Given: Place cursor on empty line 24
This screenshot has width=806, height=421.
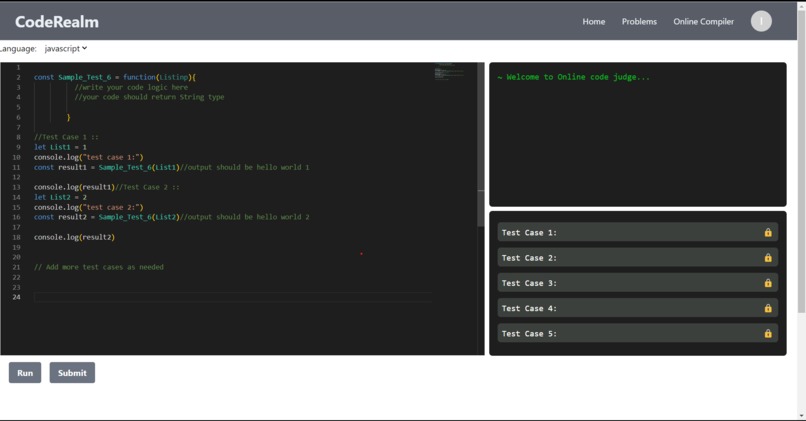Looking at the screenshot, I should (x=232, y=297).
